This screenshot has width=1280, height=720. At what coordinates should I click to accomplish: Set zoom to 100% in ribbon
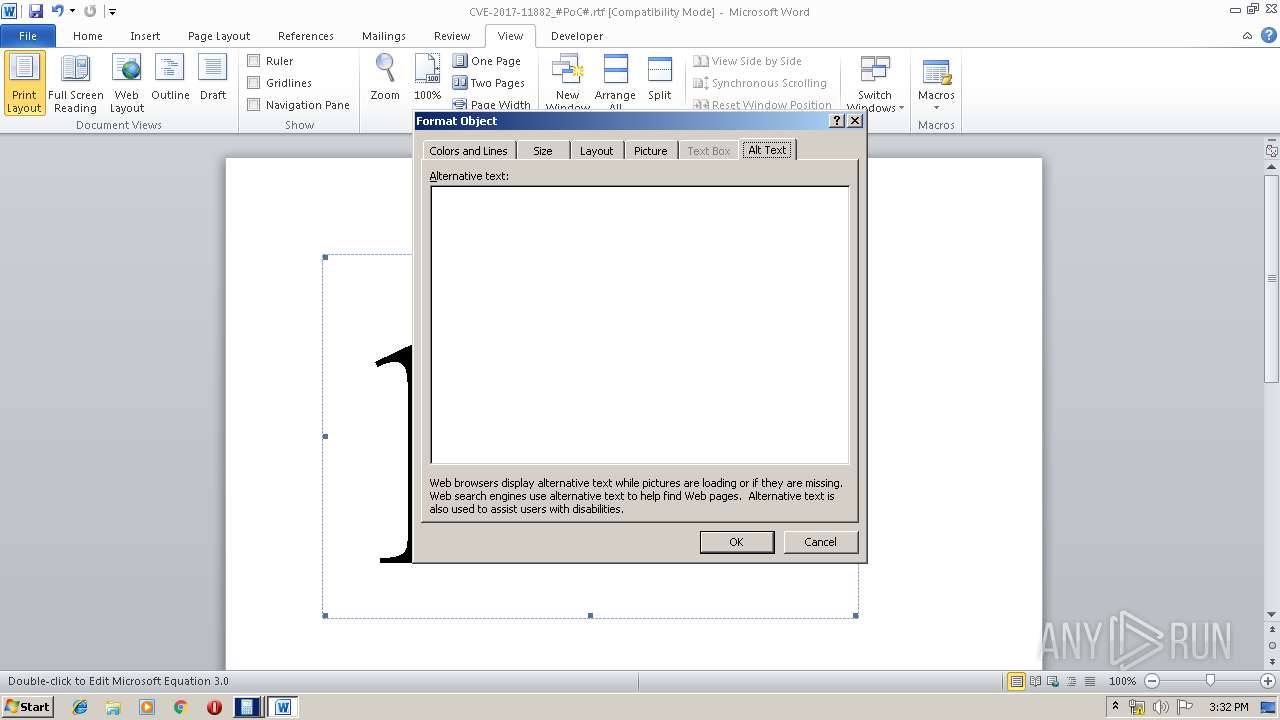click(x=427, y=78)
